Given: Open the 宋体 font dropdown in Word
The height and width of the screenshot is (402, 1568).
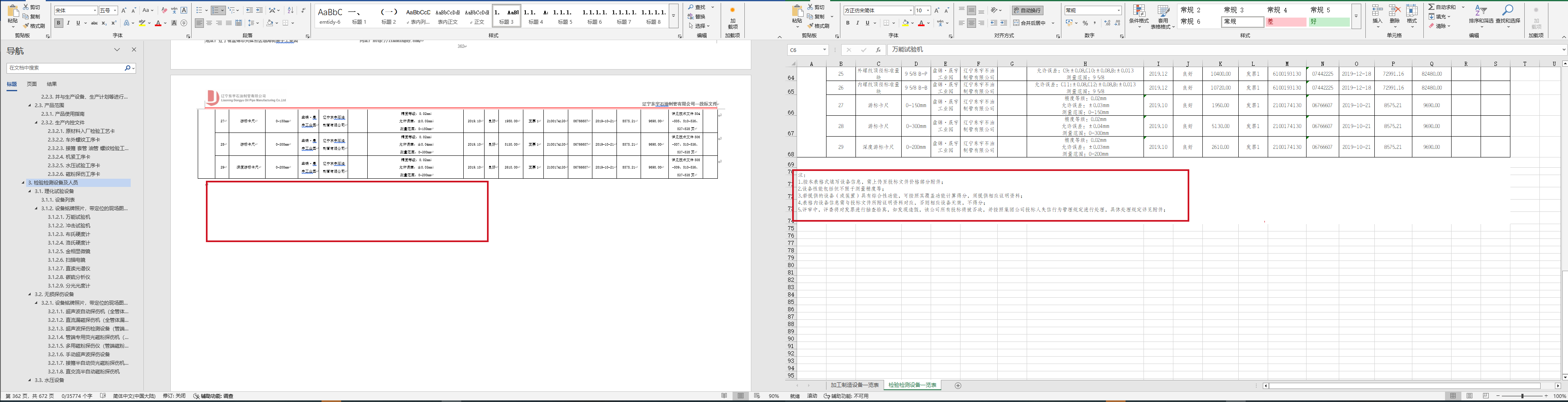Looking at the screenshot, I should [x=94, y=10].
